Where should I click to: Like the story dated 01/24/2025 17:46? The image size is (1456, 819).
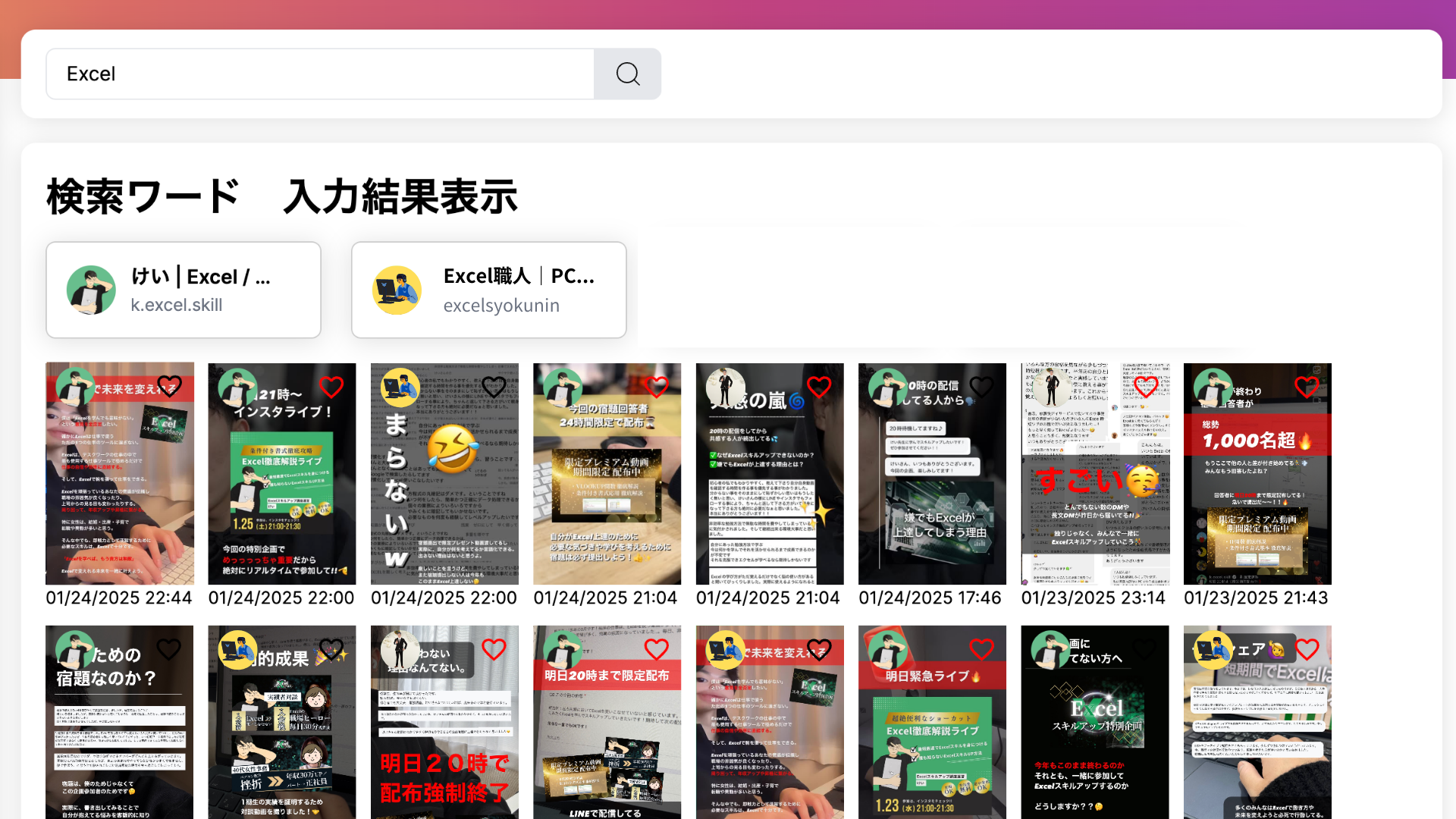981,387
